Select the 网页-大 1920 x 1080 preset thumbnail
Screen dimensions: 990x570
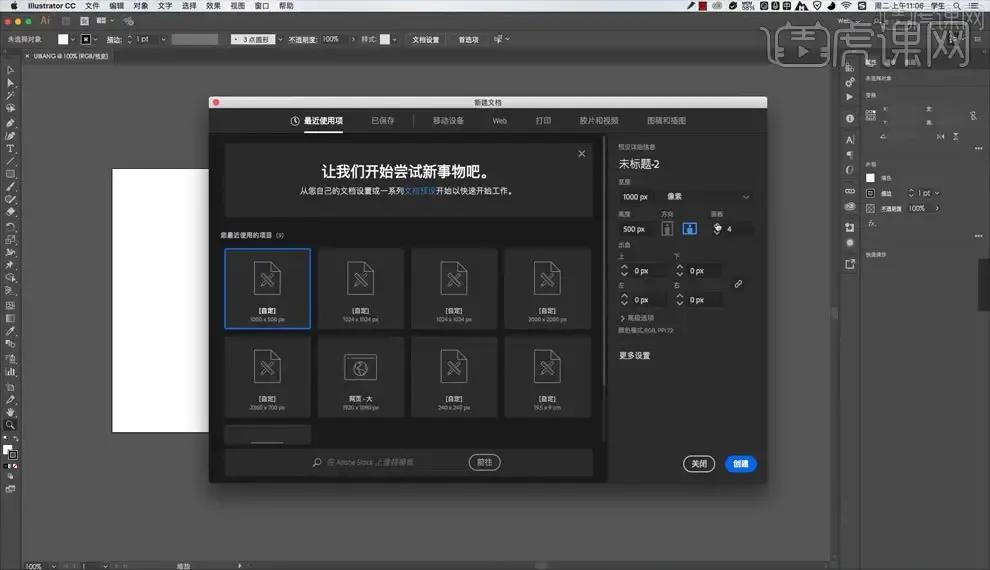pyautogui.click(x=360, y=376)
